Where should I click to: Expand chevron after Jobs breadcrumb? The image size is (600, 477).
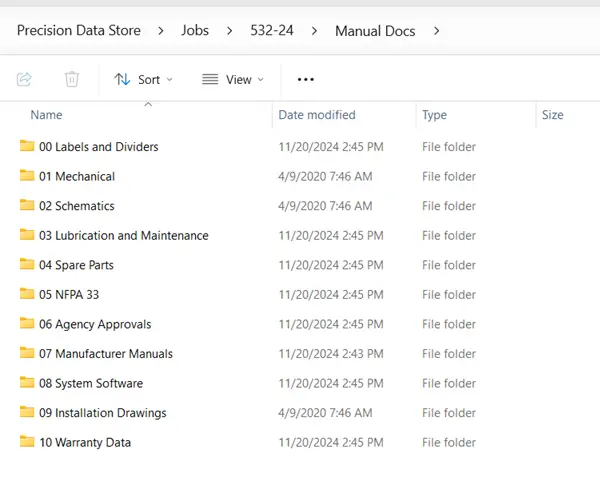(x=230, y=31)
